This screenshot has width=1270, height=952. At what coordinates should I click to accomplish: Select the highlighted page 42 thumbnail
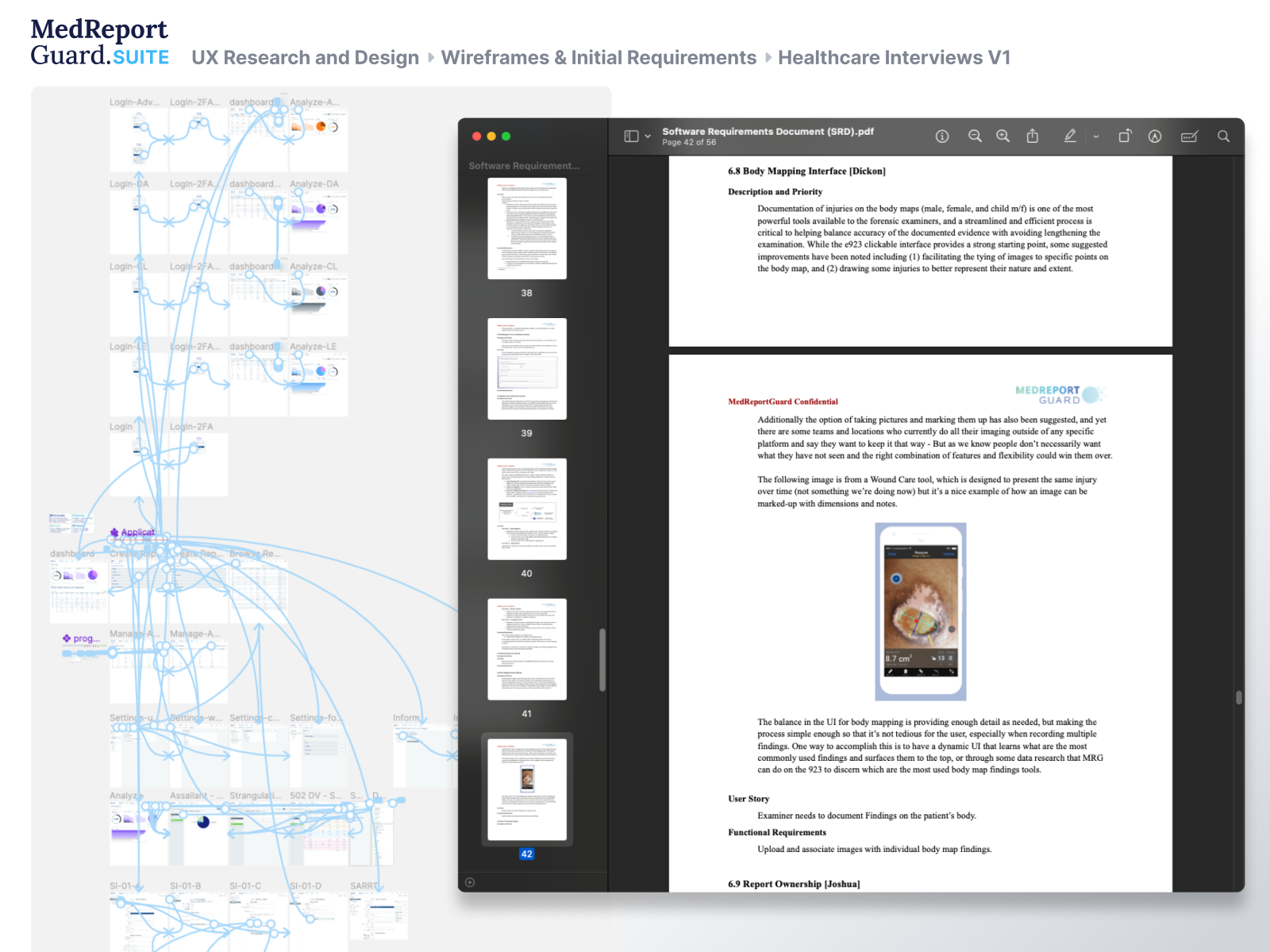pyautogui.click(x=527, y=789)
